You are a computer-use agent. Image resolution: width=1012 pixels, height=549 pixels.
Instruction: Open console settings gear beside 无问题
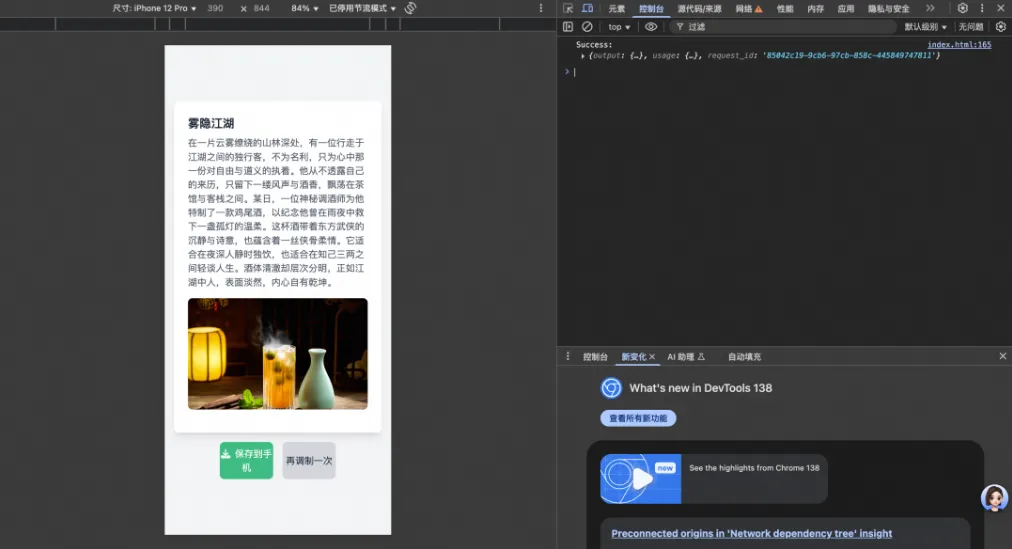coord(1000,27)
